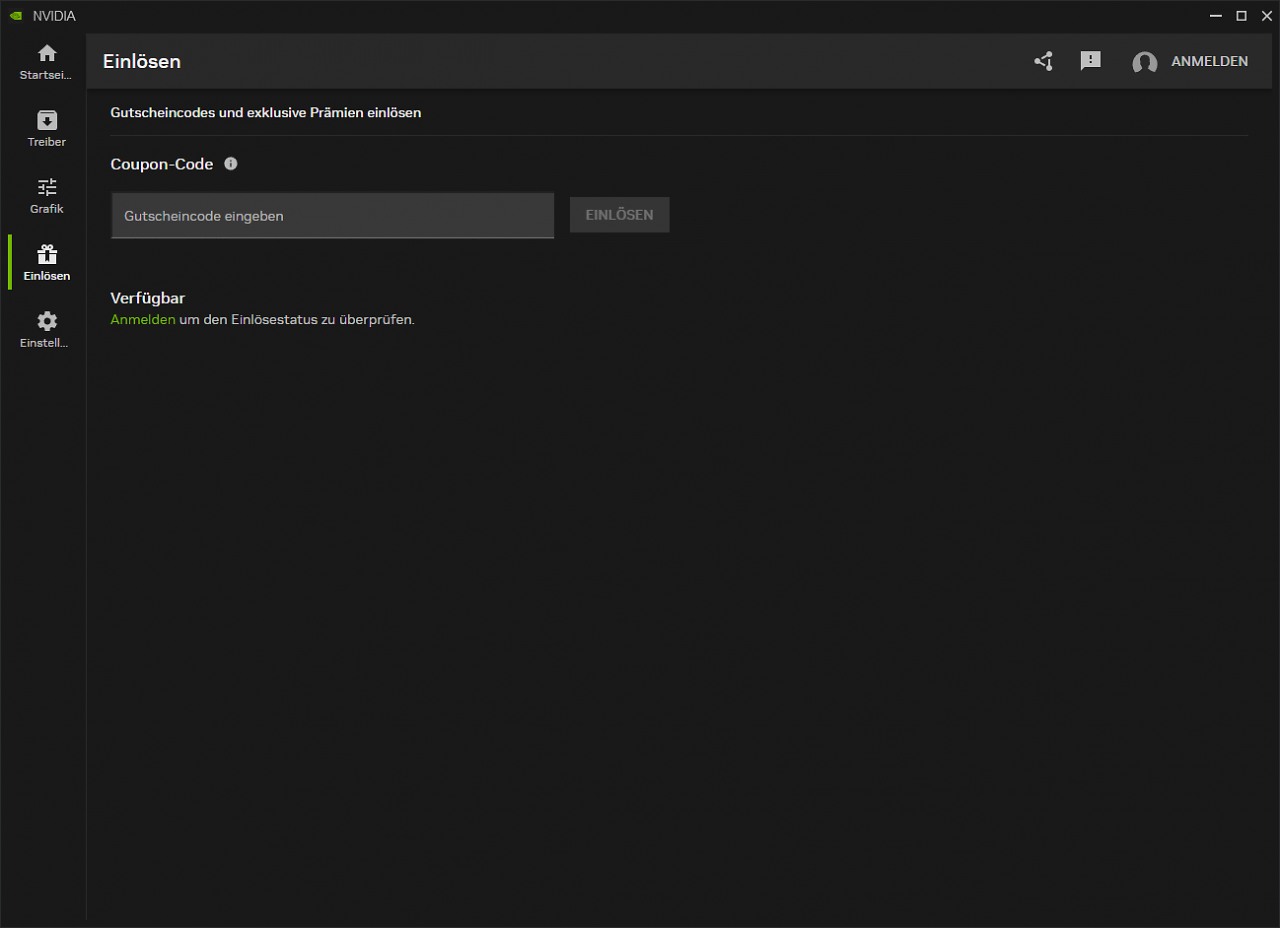This screenshot has height=928, width=1280.
Task: Click the NVIDIA logo in title bar
Action: [x=15, y=16]
